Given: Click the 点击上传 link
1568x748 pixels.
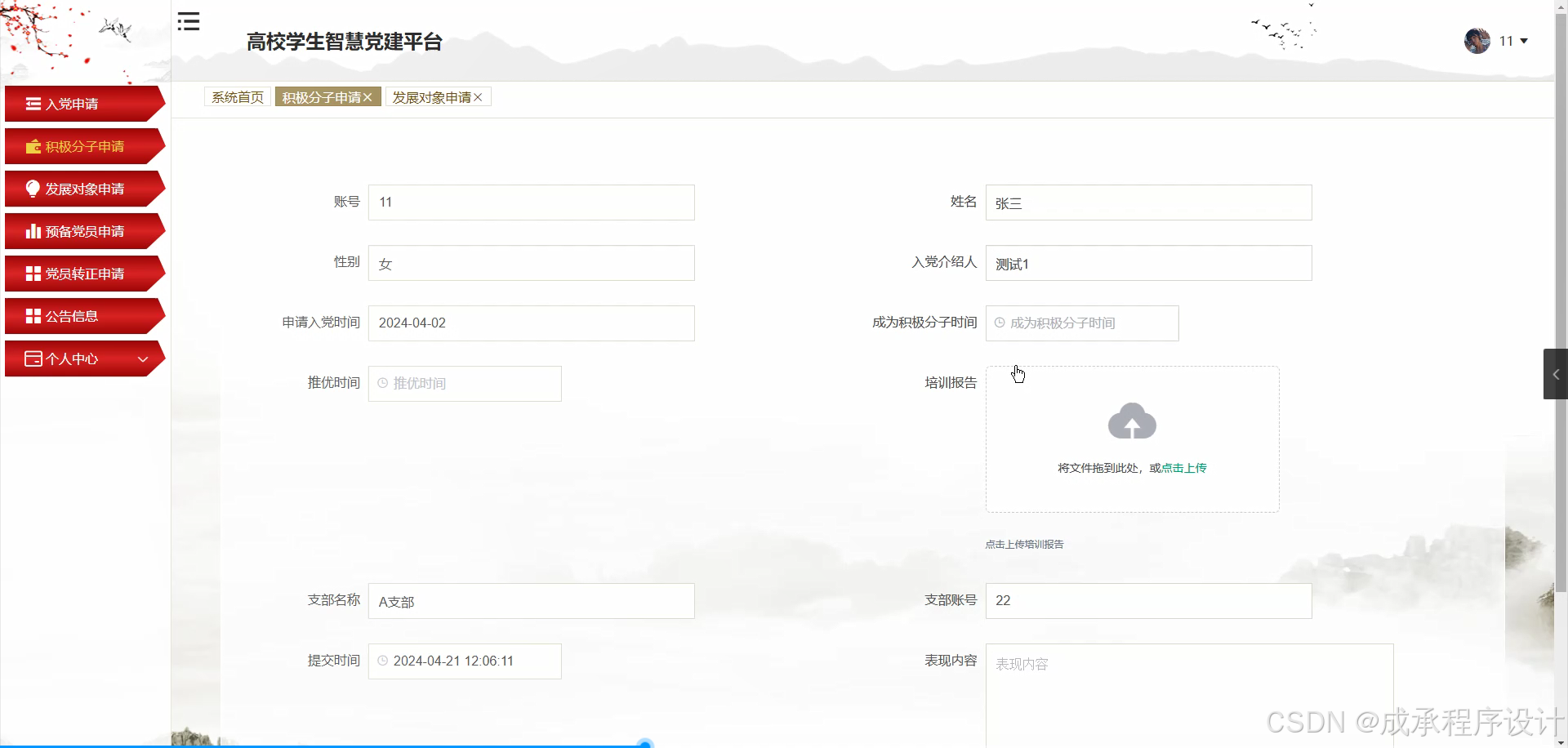Looking at the screenshot, I should point(1184,468).
